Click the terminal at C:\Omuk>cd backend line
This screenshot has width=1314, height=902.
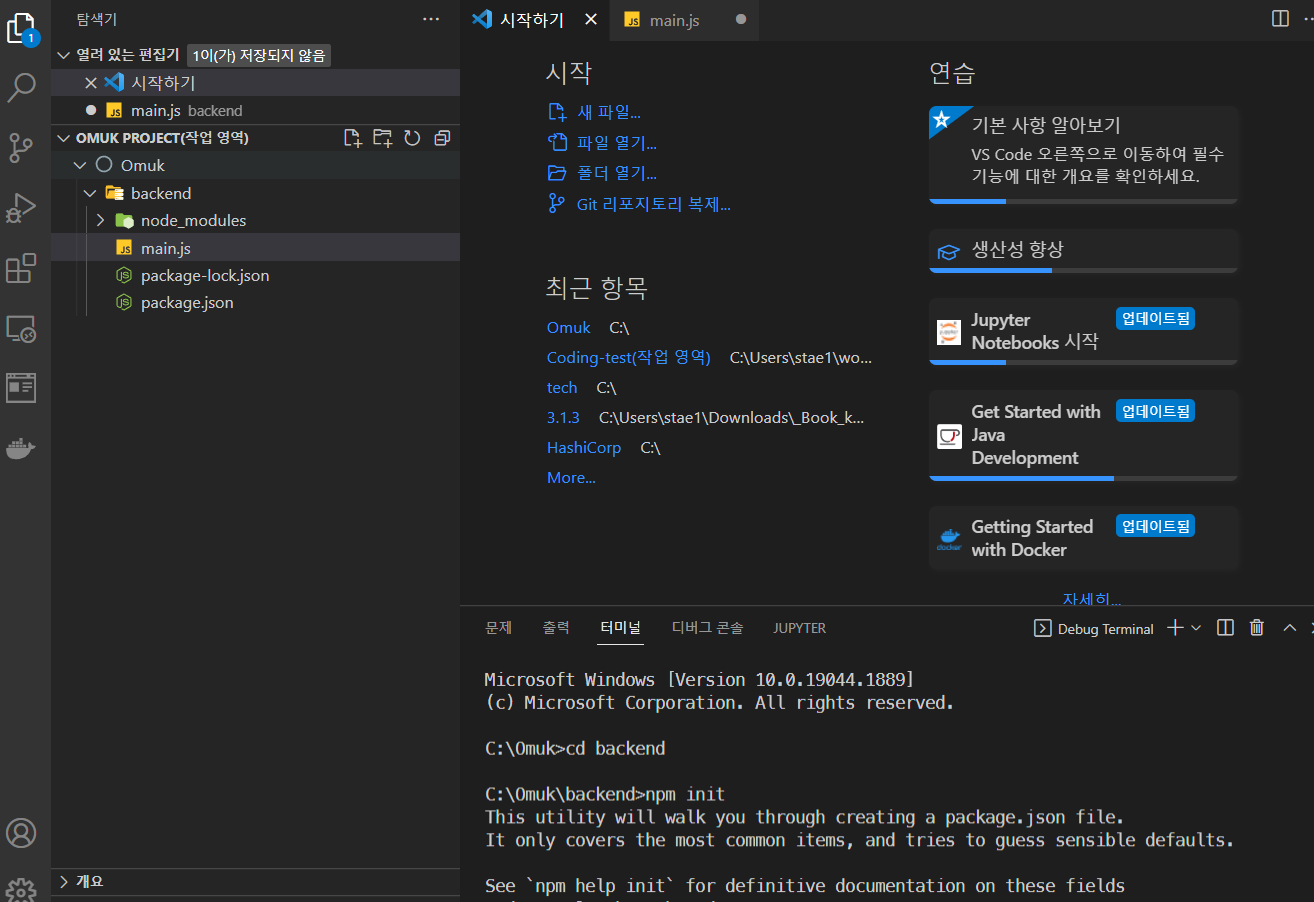pos(575,748)
